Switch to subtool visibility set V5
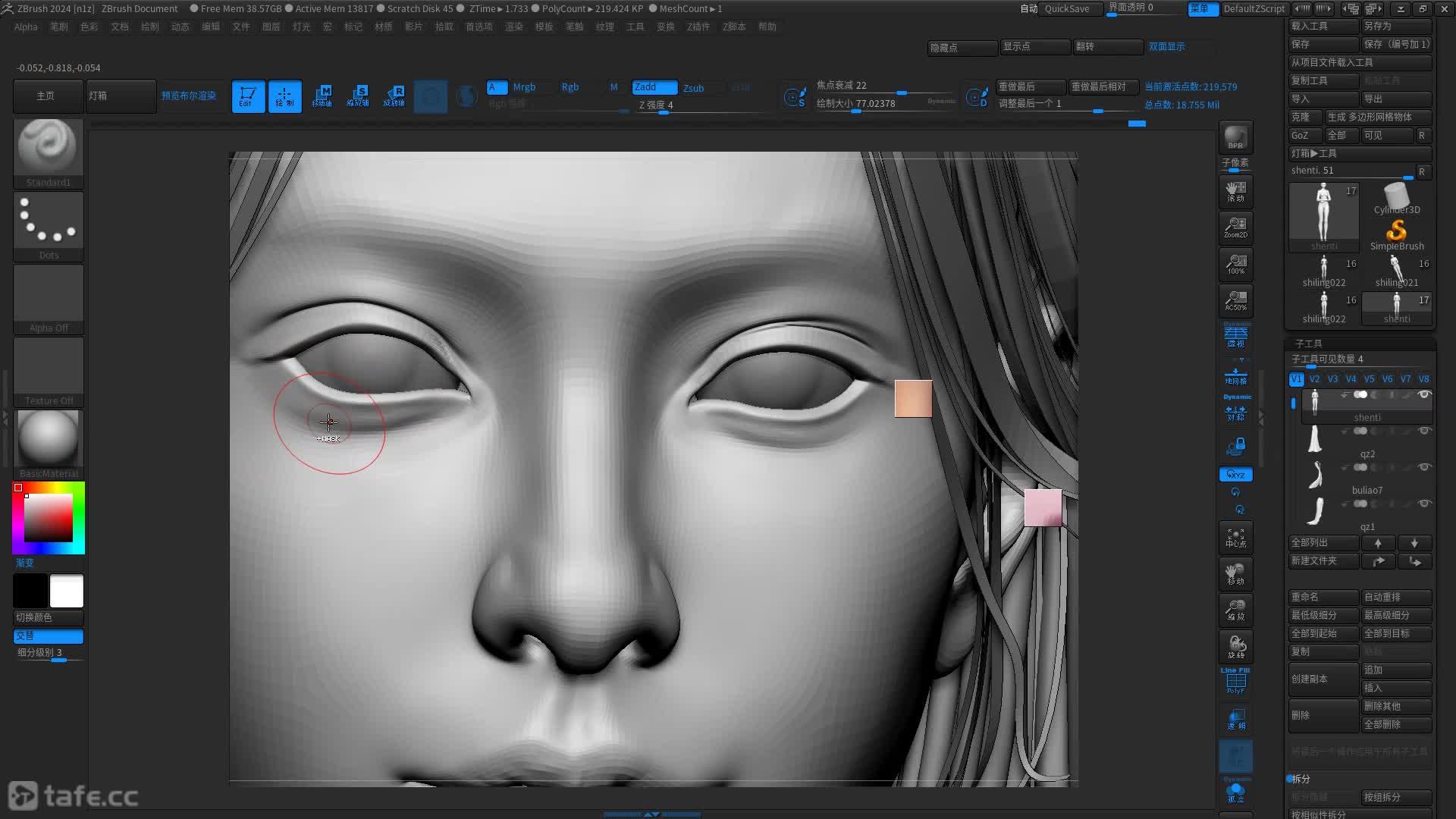Image resolution: width=1456 pixels, height=819 pixels. 1370,379
